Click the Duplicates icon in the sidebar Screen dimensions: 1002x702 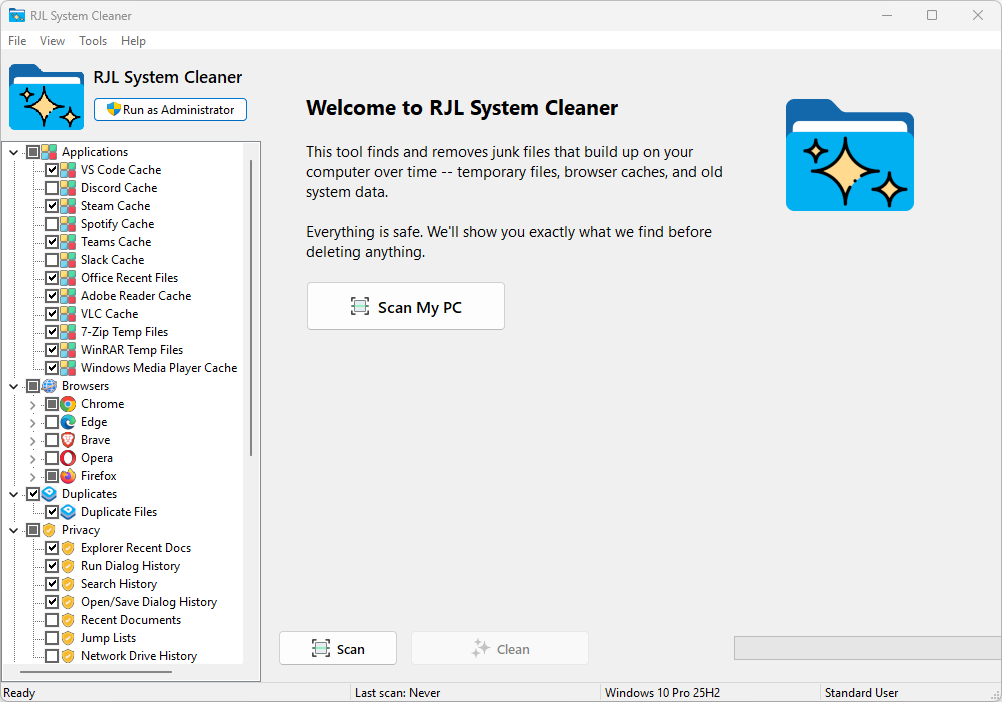tap(48, 493)
